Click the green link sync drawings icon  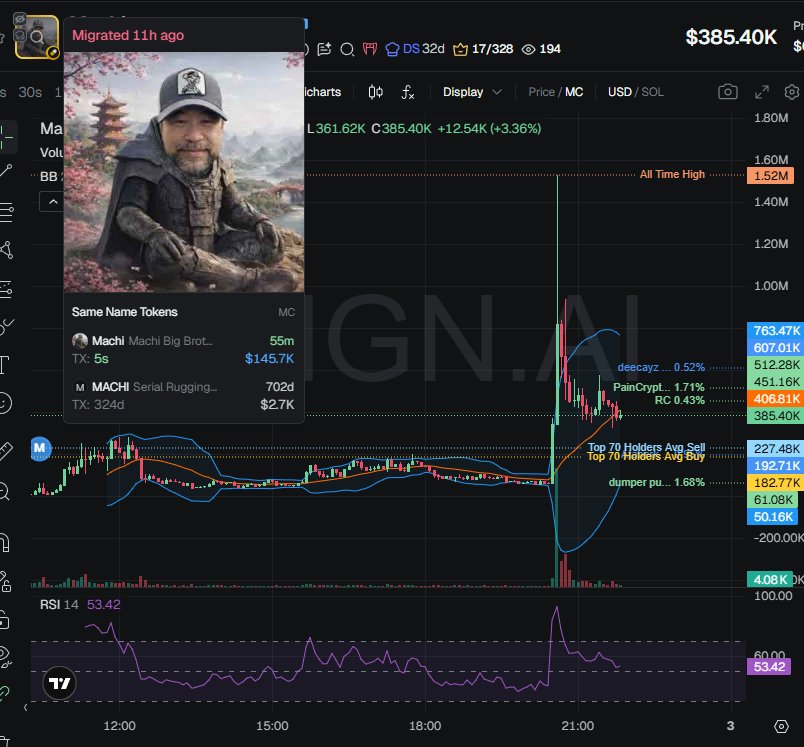[5, 693]
